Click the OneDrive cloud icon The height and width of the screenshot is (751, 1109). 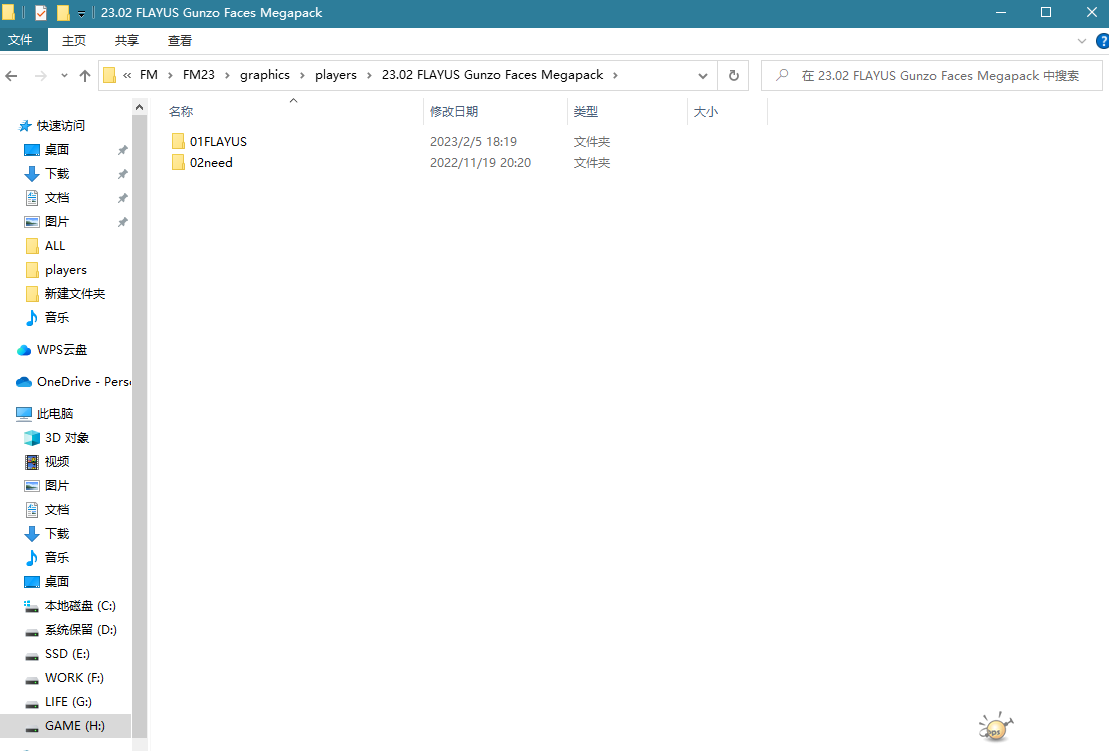[x=24, y=382]
